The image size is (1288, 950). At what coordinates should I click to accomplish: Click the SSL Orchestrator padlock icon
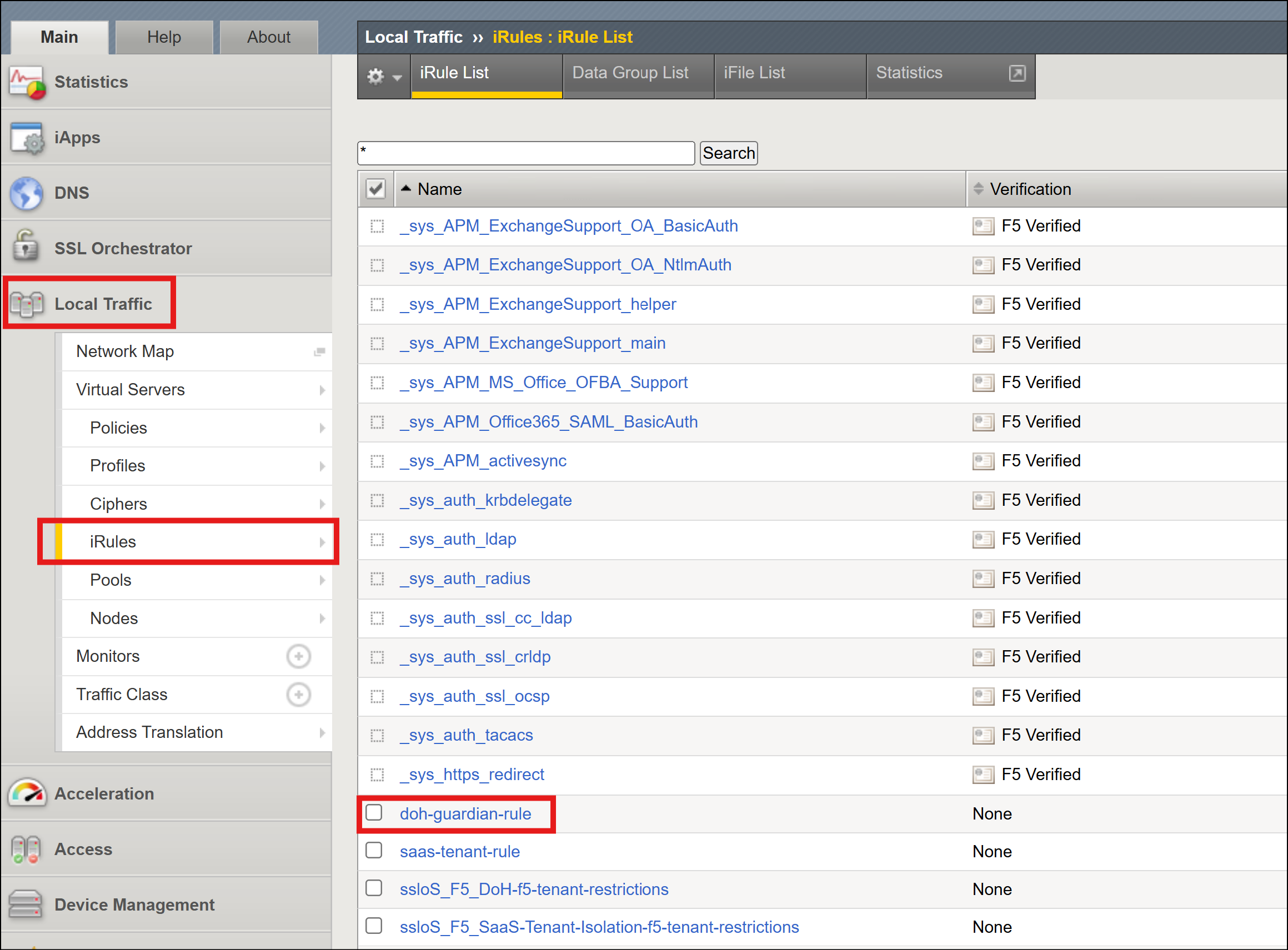(27, 246)
